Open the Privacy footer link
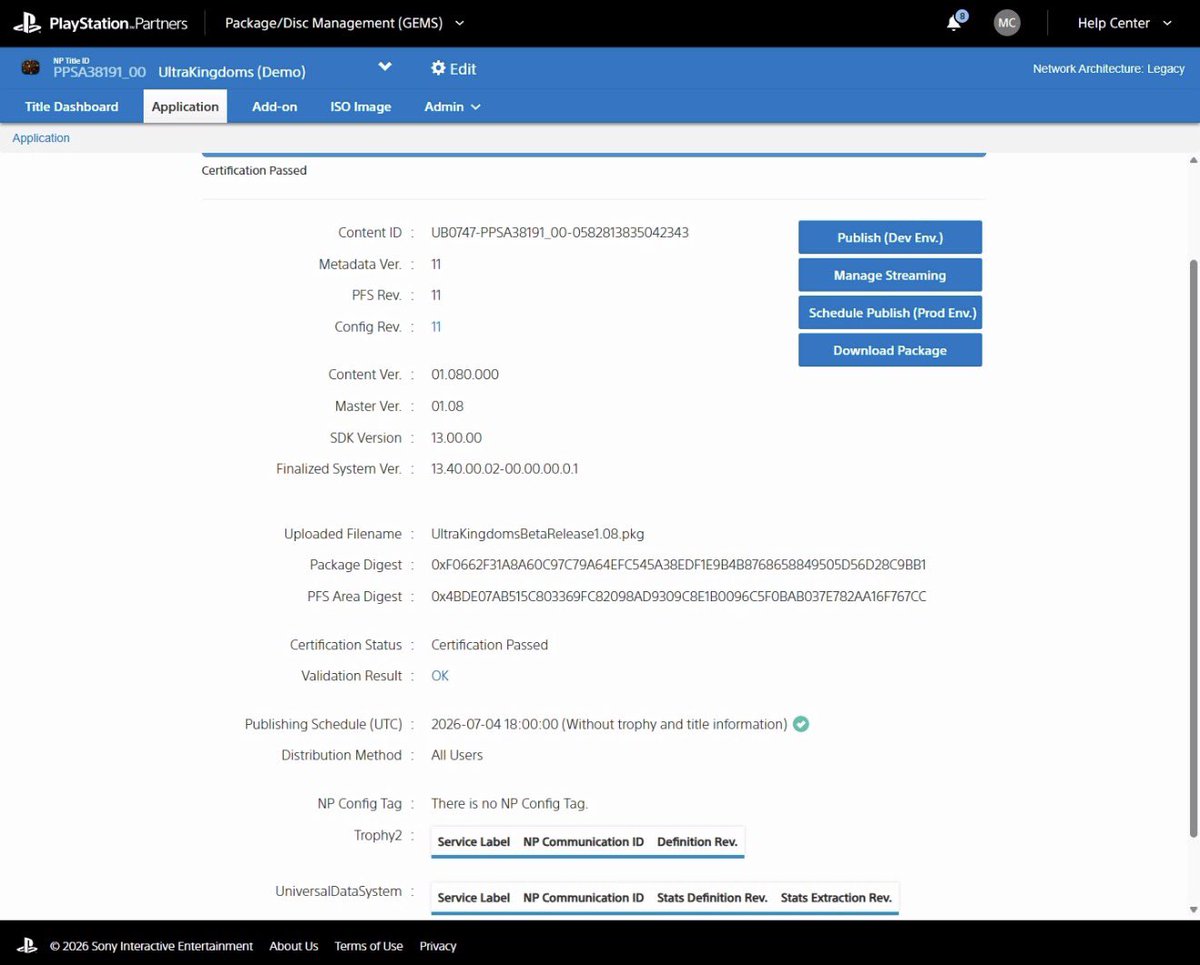The width and height of the screenshot is (1200, 965). (438, 946)
